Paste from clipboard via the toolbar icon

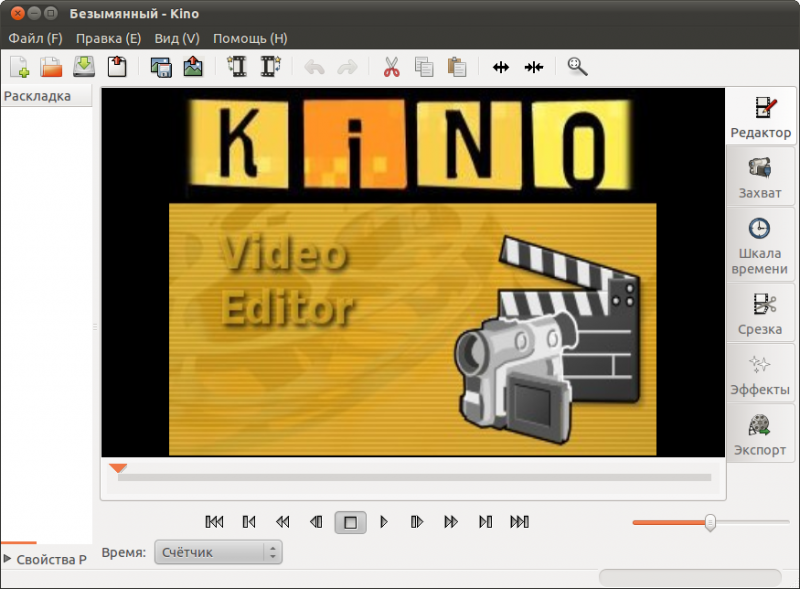click(457, 67)
